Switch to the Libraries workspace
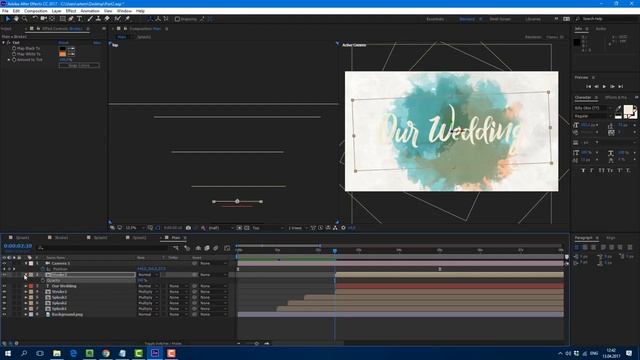 tap(533, 19)
